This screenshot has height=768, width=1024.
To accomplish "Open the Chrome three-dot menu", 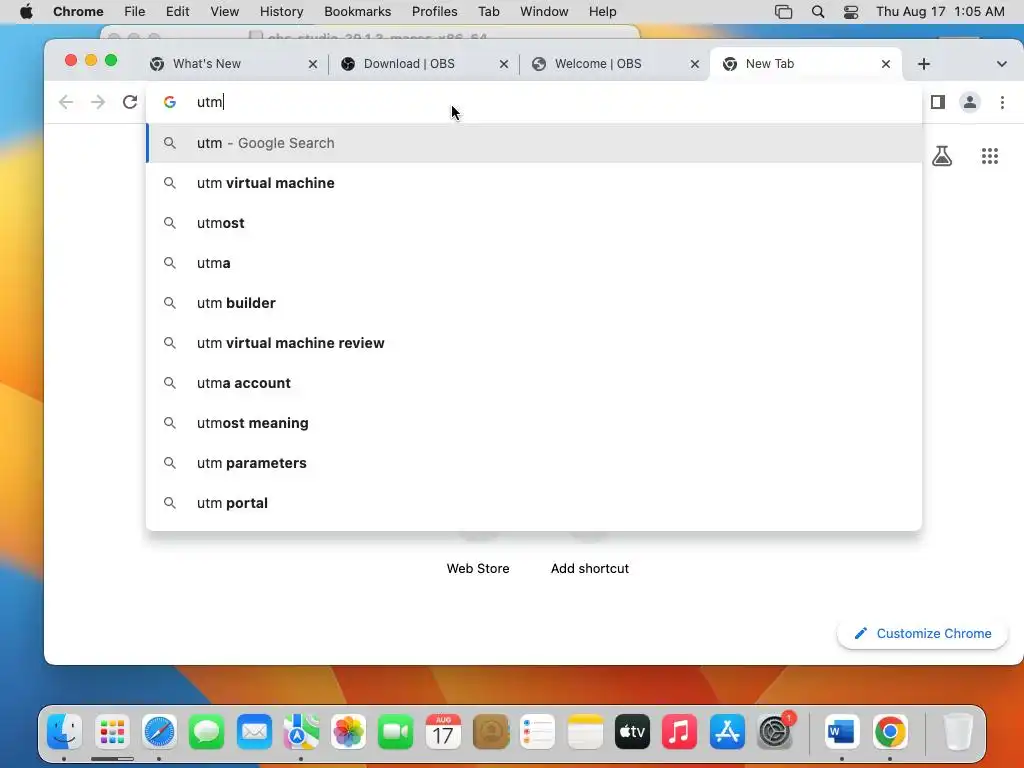I will (x=1002, y=102).
